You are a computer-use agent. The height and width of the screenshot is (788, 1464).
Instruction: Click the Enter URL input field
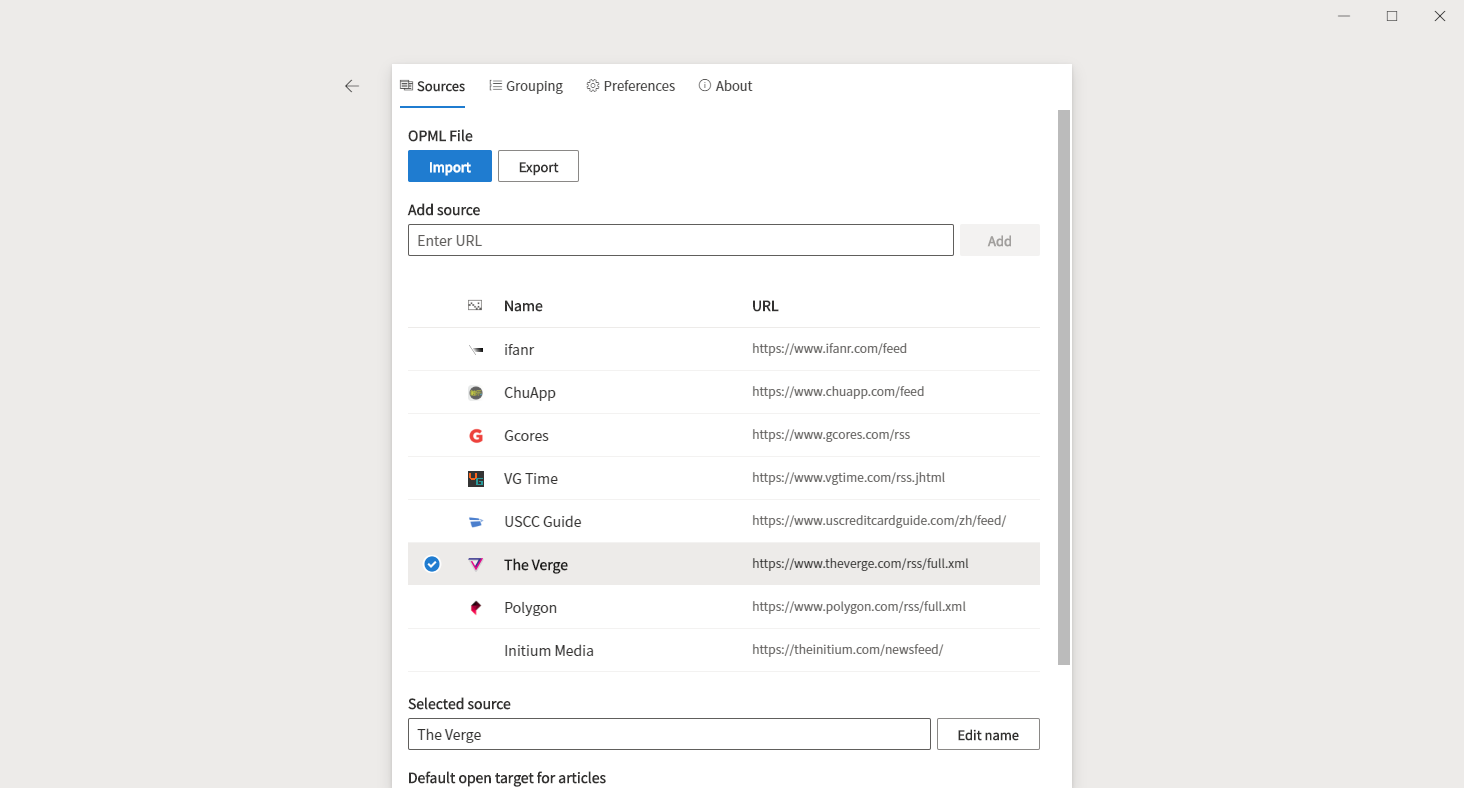680,240
